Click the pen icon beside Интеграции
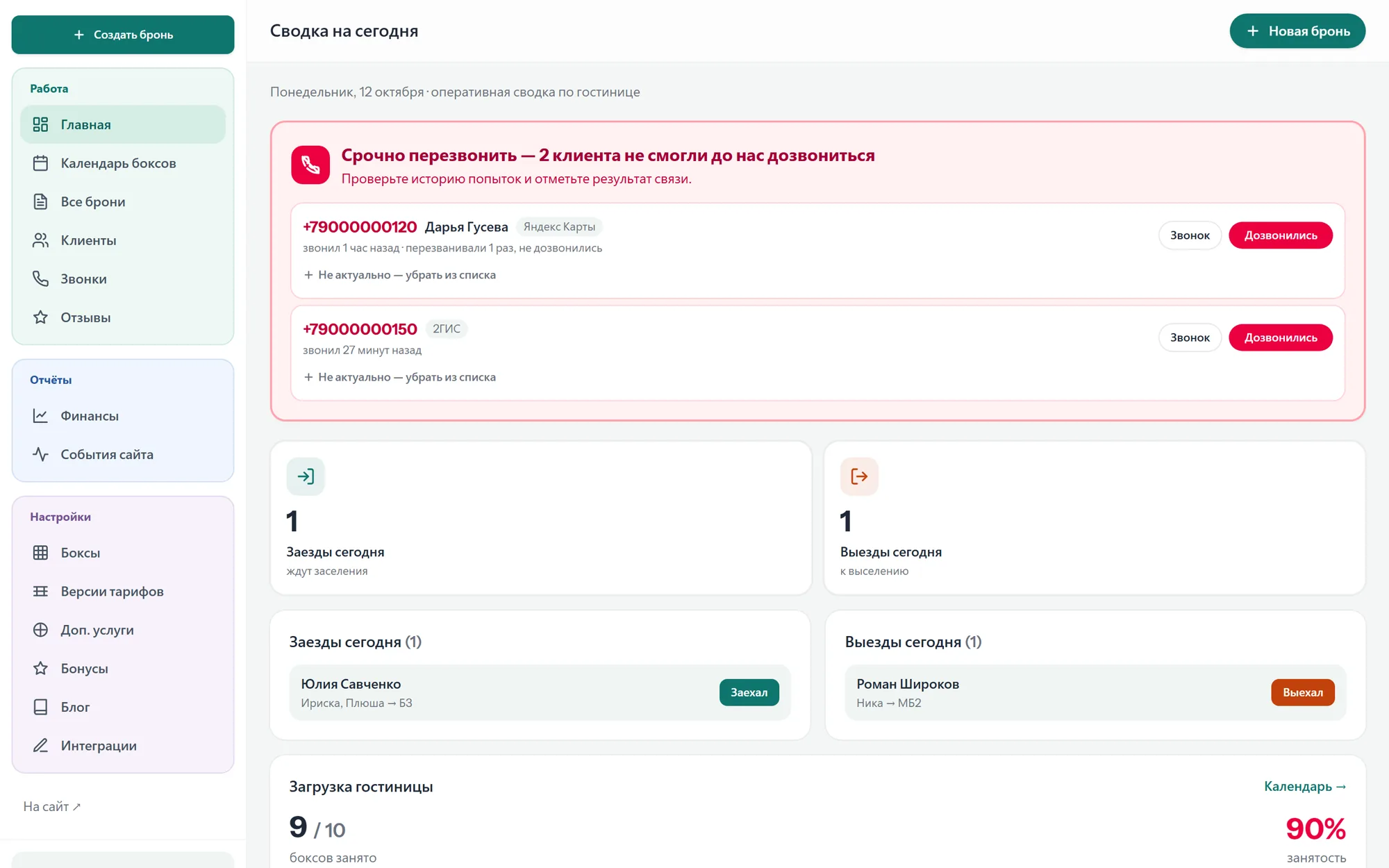This screenshot has height=868, width=1389. tap(40, 745)
